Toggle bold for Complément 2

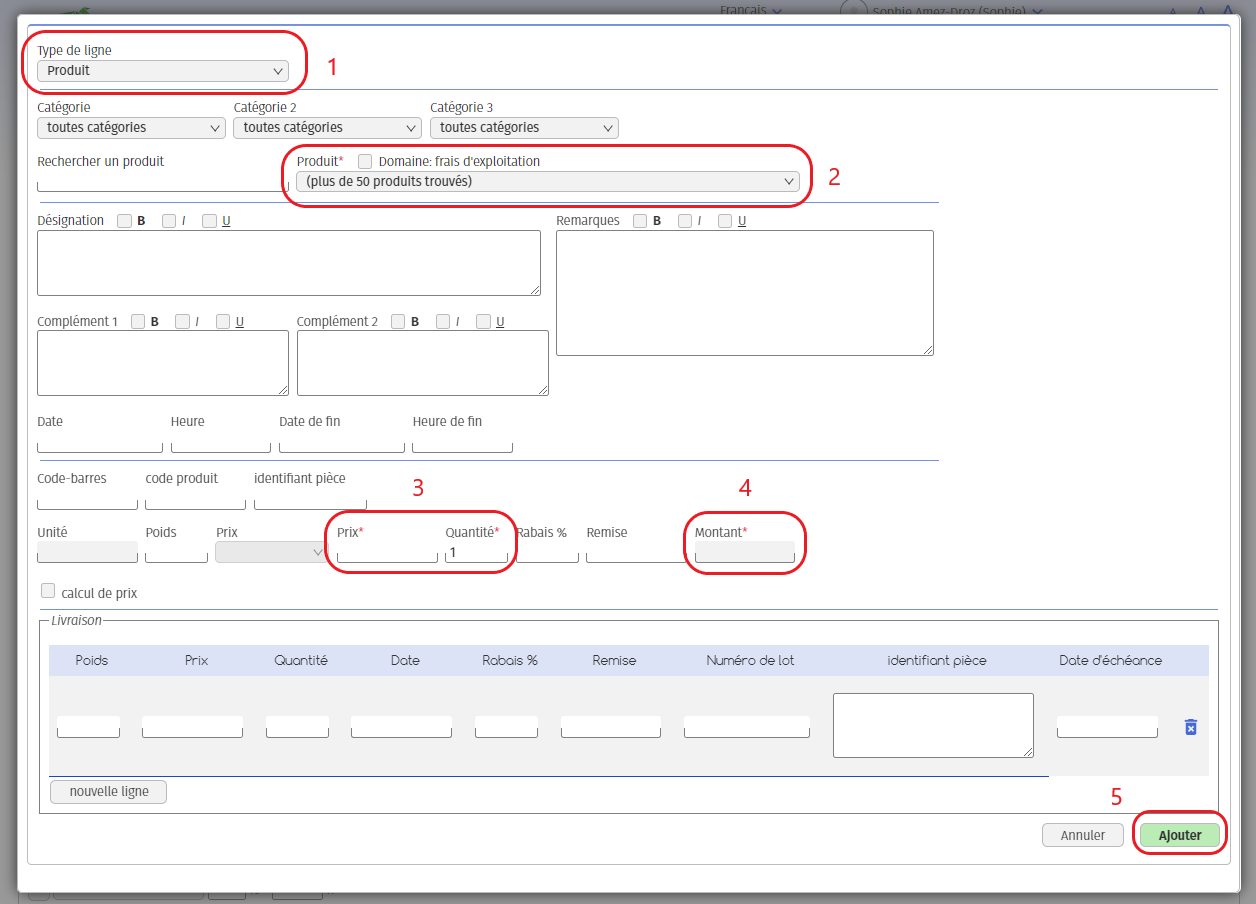pyautogui.click(x=398, y=322)
